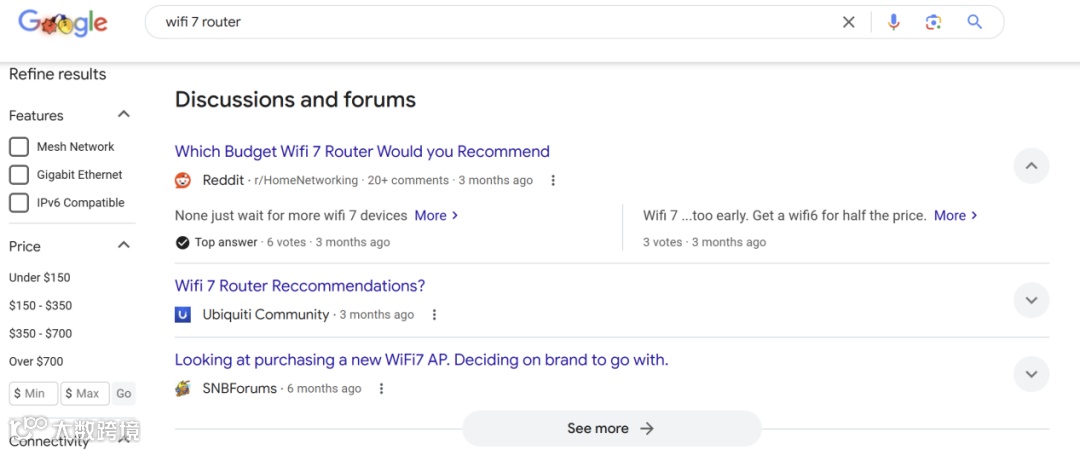This screenshot has height=450, width=1080.
Task: Clear the search query with X icon
Action: coord(848,22)
